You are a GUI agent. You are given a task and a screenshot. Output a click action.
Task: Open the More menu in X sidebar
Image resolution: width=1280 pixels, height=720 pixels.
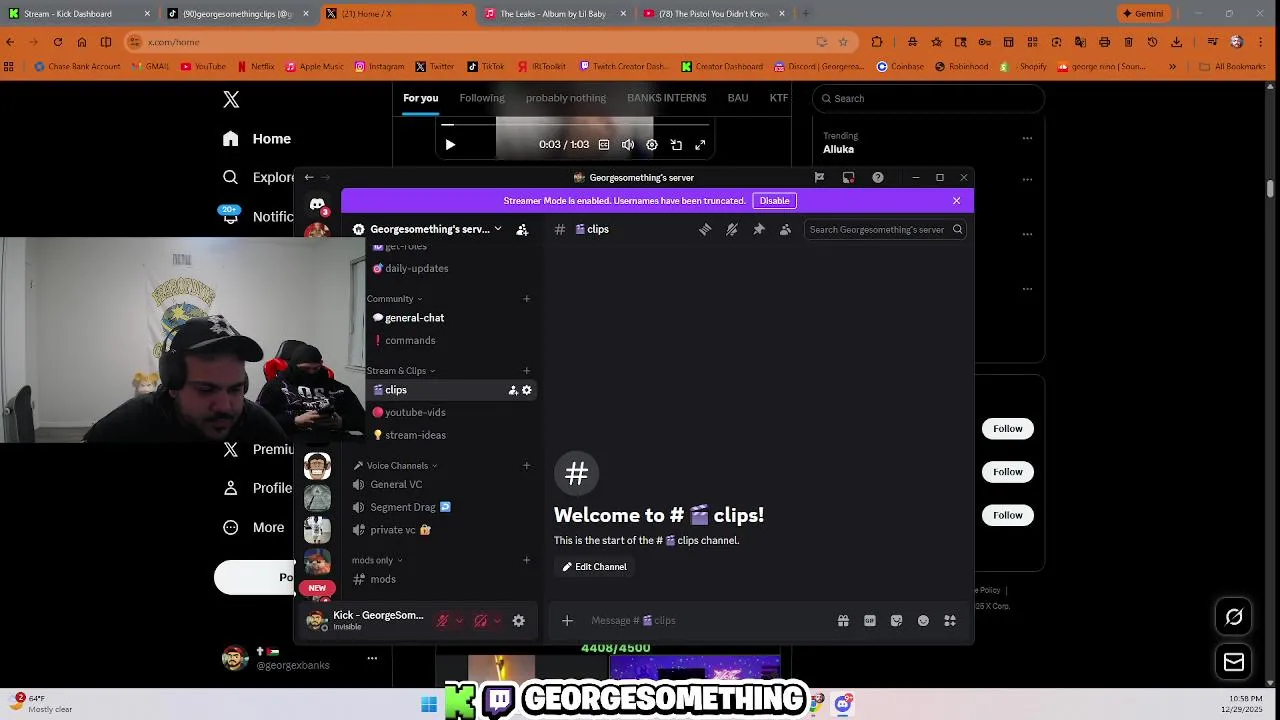pos(255,527)
